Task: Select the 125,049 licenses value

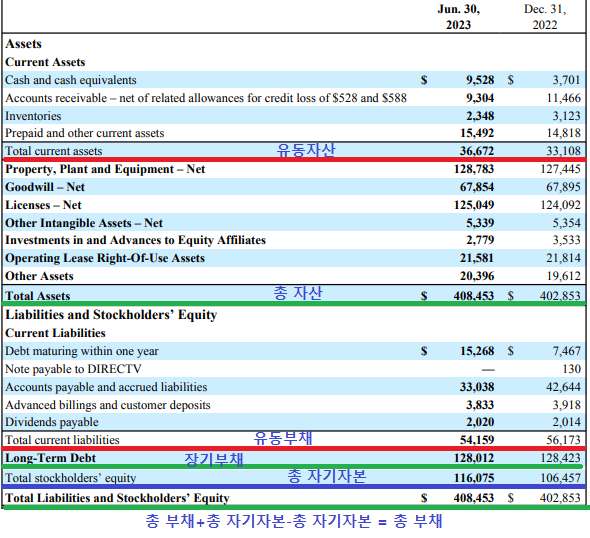Action: (474, 205)
